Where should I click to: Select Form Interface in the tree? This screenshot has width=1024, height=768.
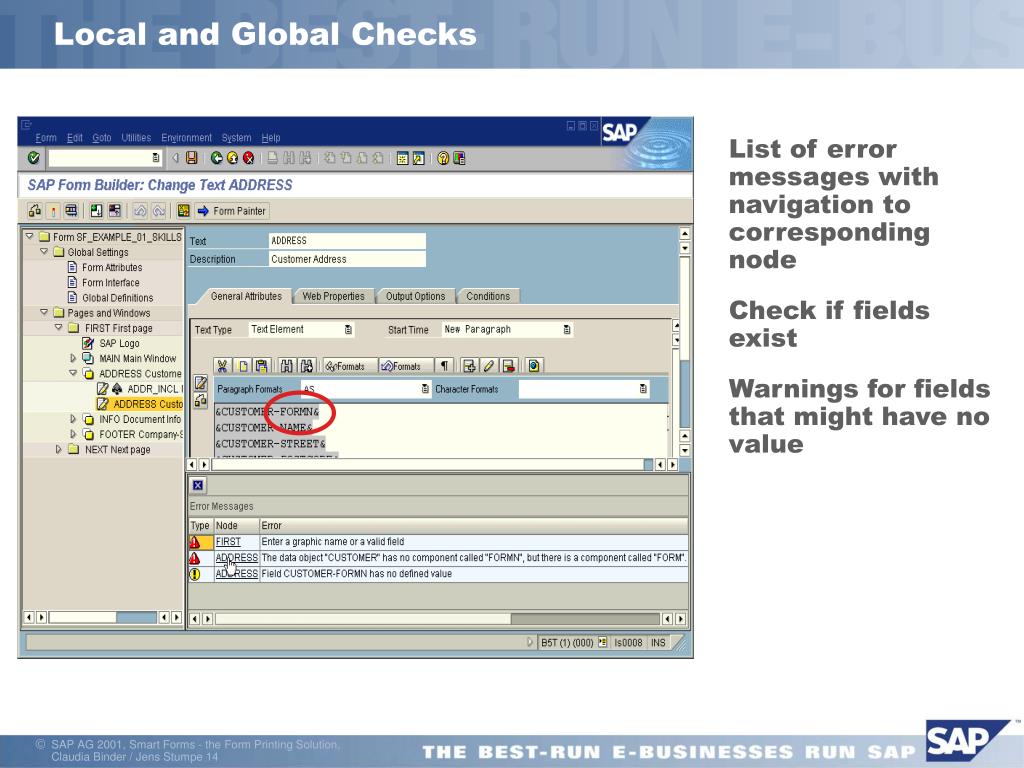(x=110, y=282)
